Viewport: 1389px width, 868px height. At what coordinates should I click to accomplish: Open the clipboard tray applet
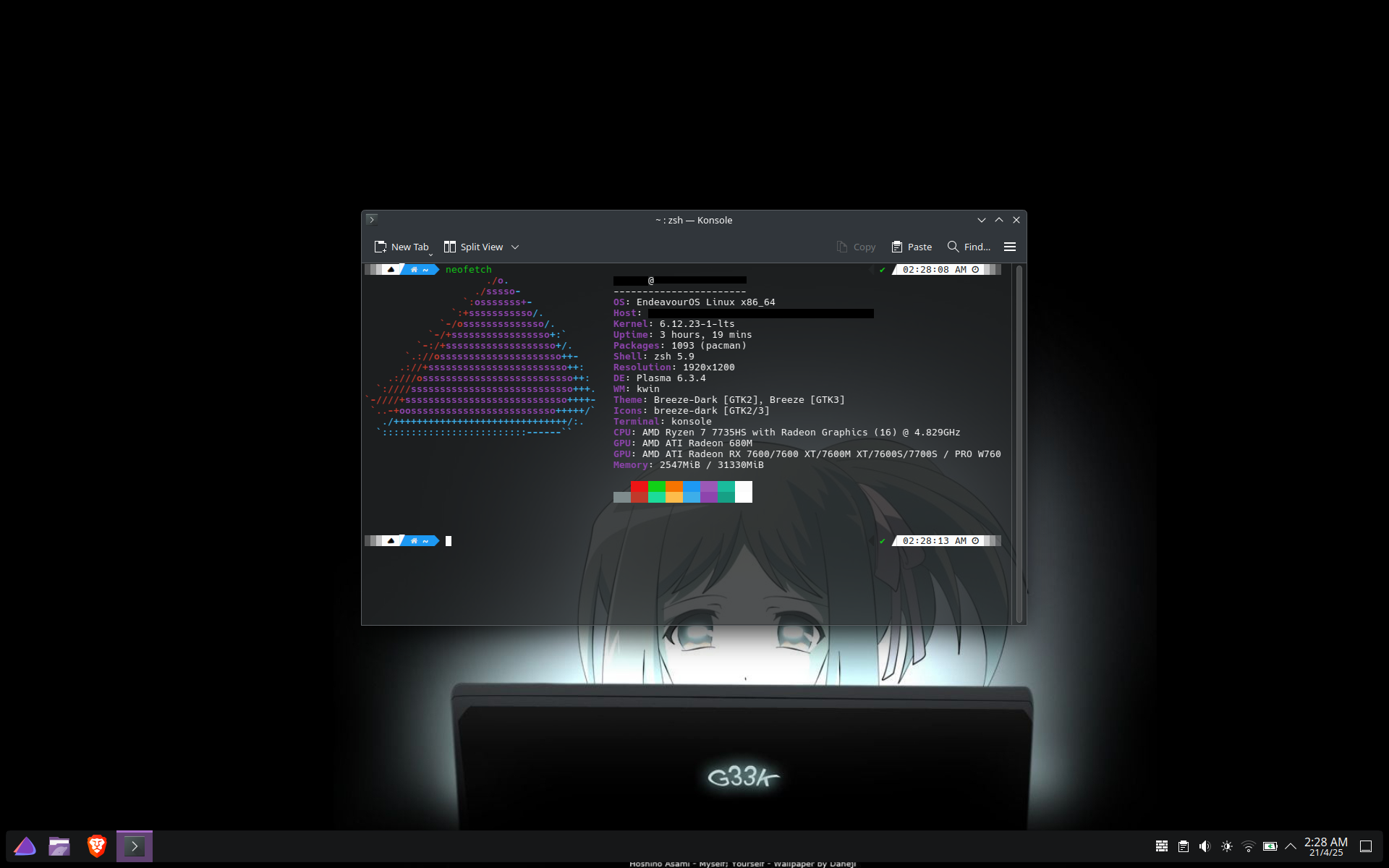1184,846
